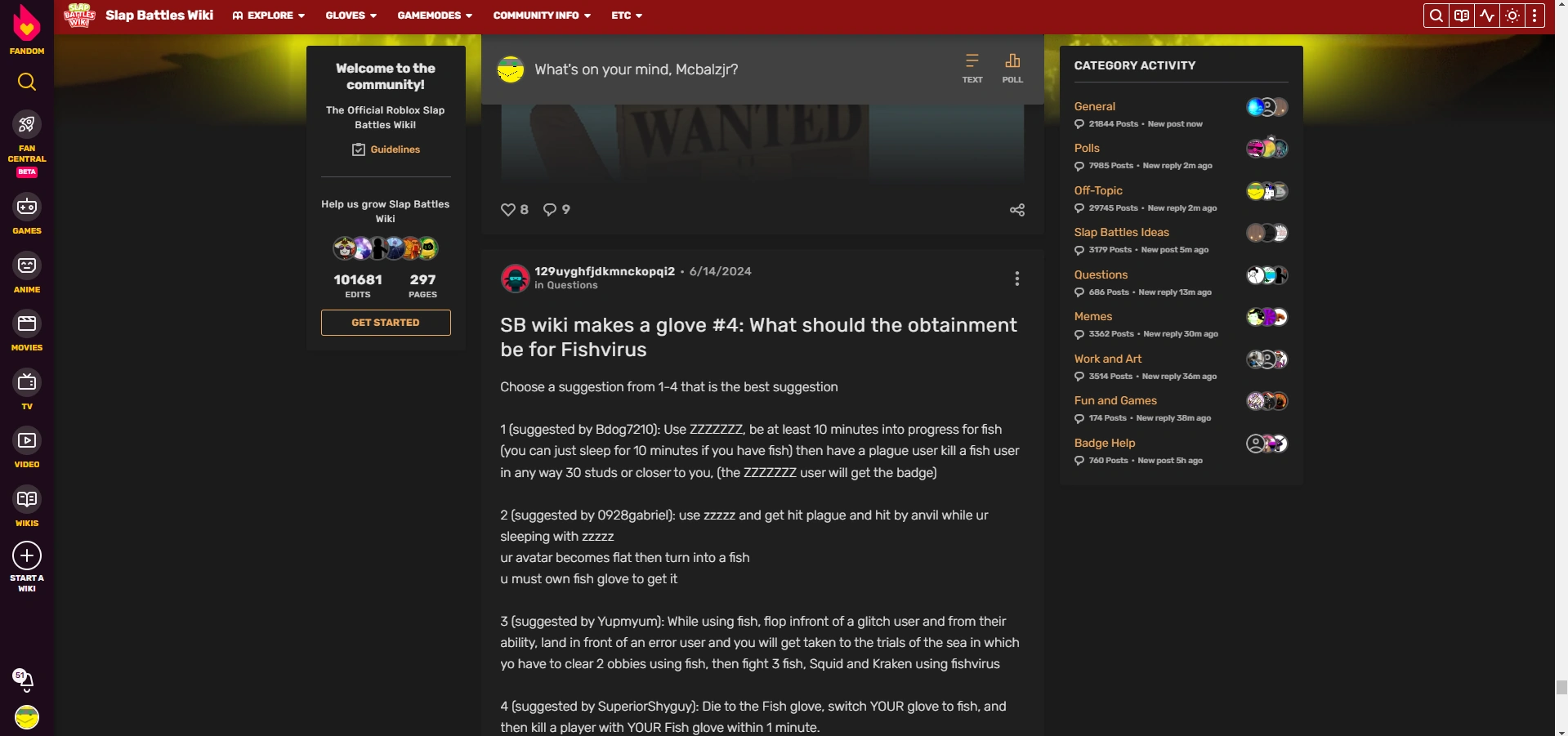Viewport: 1568px width, 736px height.
Task: Open the Slap Battles Ideas category
Action: pos(1121,232)
